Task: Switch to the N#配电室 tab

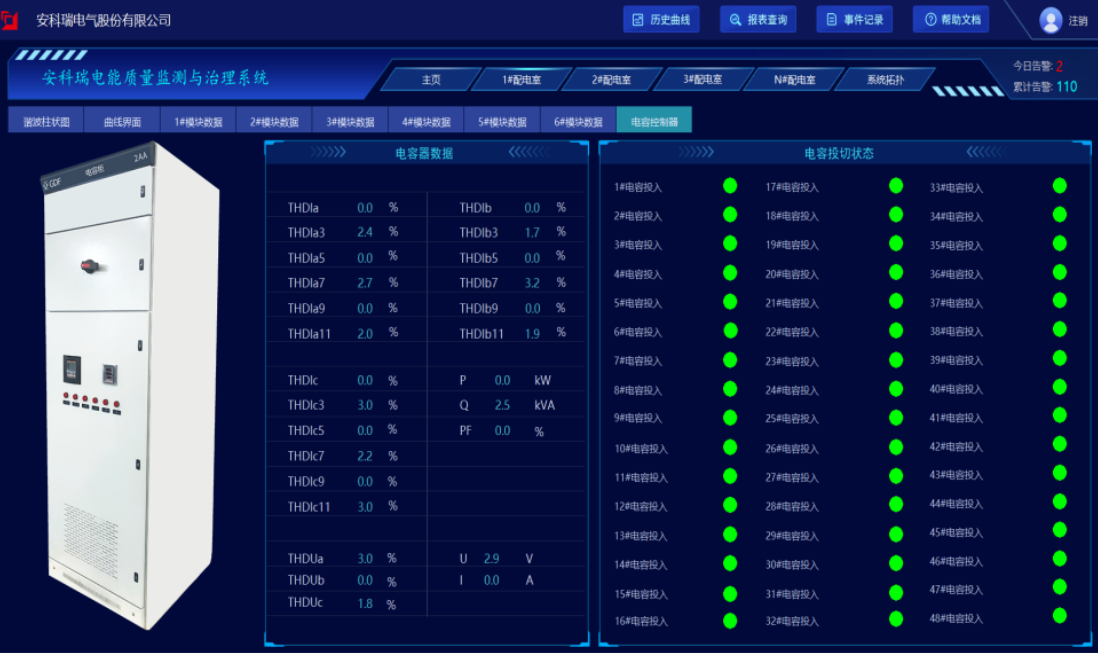Action: point(794,80)
